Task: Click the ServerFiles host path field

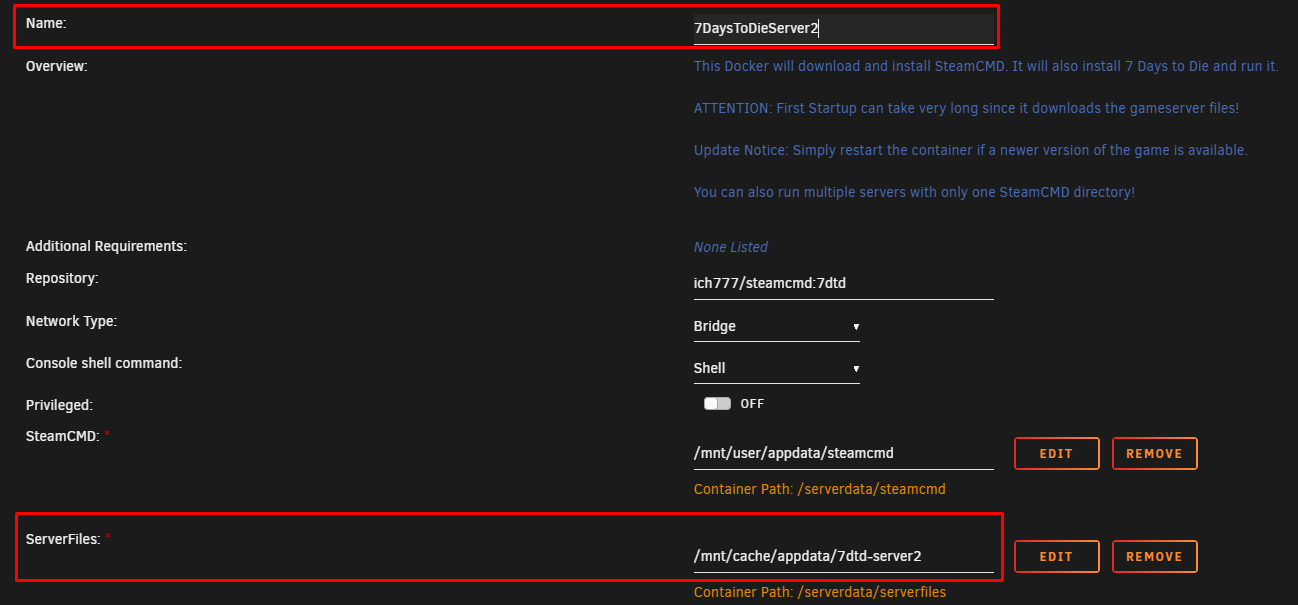Action: click(x=842, y=556)
